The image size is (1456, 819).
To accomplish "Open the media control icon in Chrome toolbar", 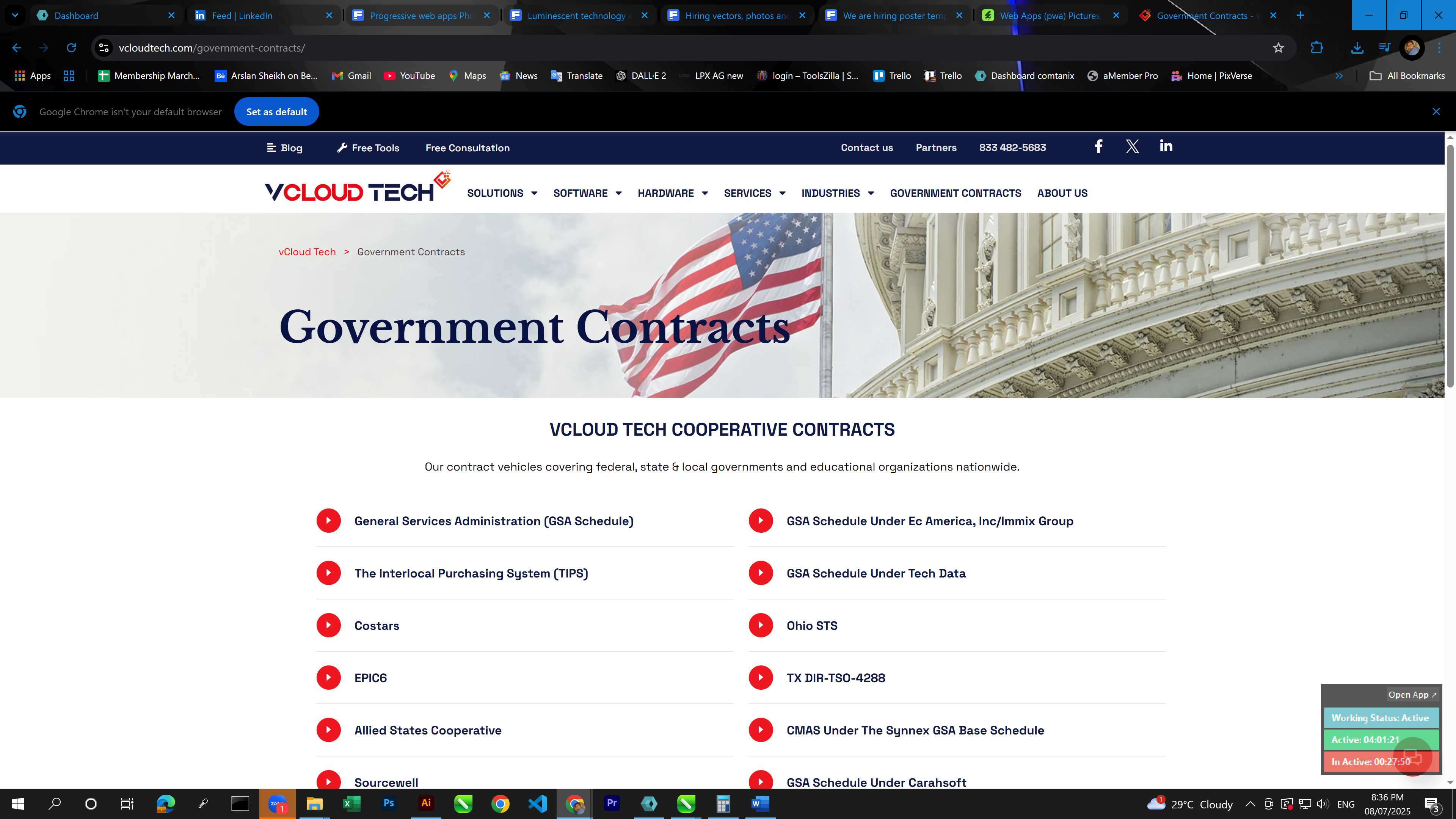I will (x=1385, y=48).
